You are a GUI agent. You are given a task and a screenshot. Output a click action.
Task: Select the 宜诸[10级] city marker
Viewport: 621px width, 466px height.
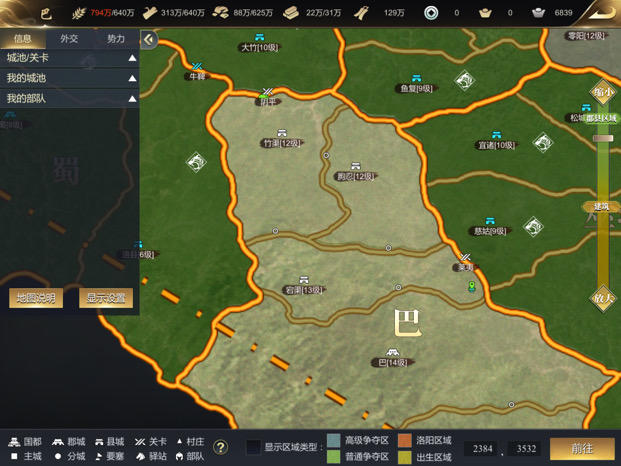tap(496, 141)
